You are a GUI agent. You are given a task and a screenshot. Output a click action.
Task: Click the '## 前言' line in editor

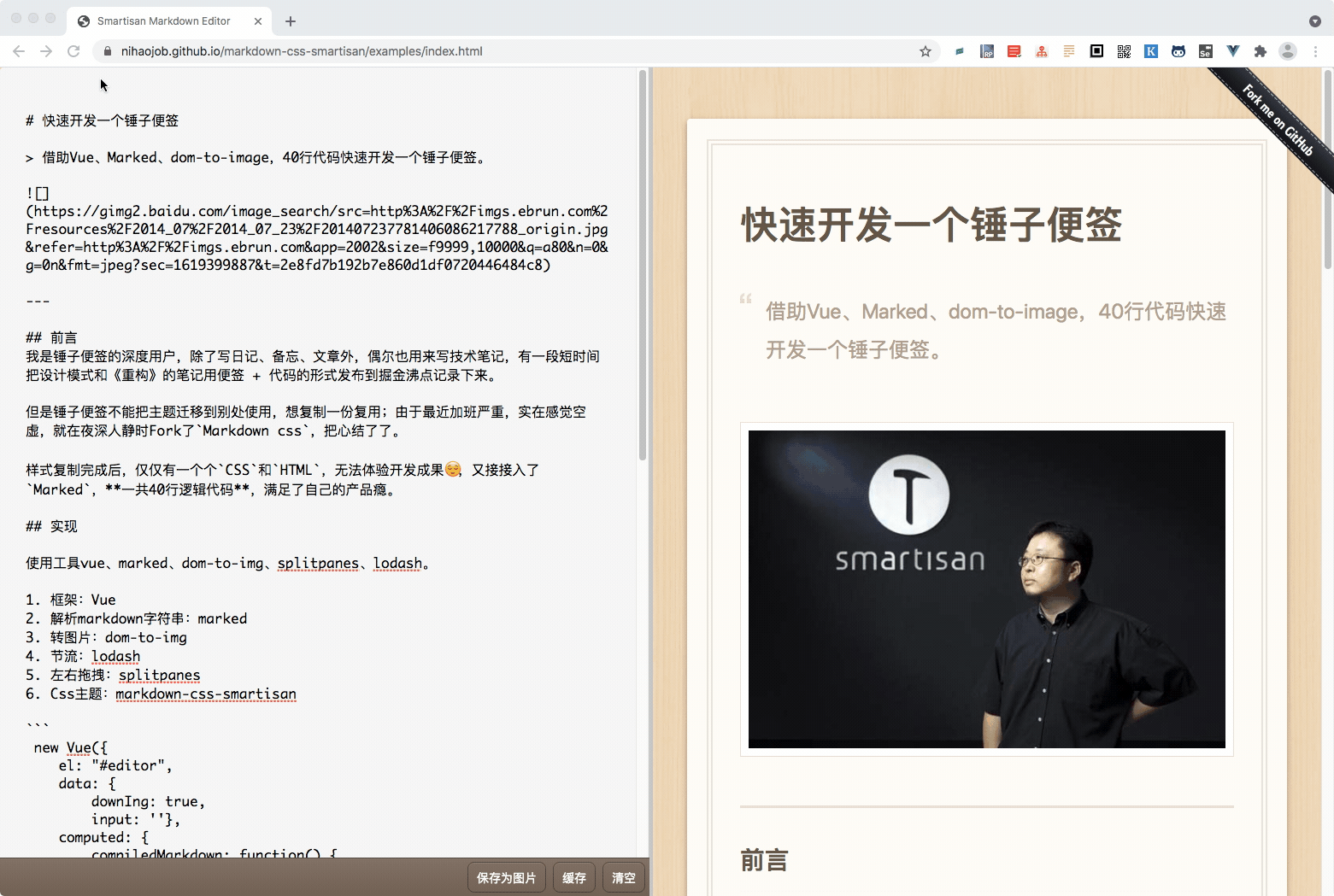point(51,337)
